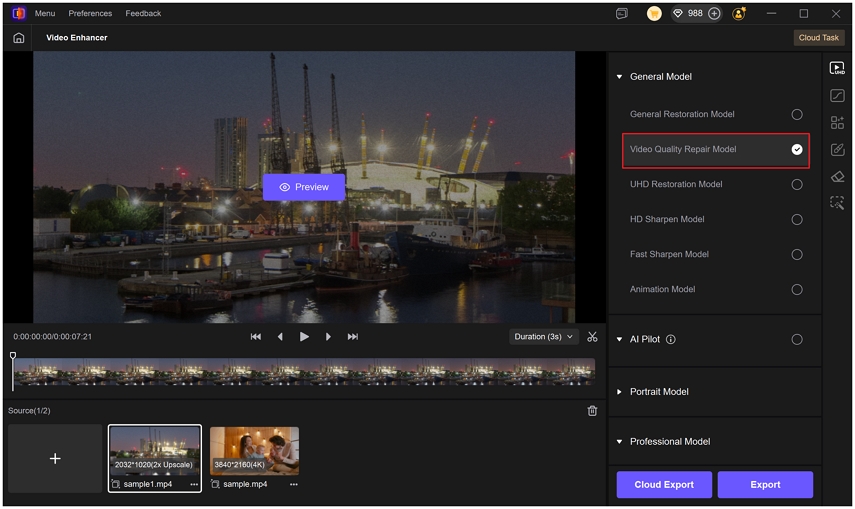855x509 pixels.
Task: Select the sample.mp4 thumbnail
Action: point(254,452)
